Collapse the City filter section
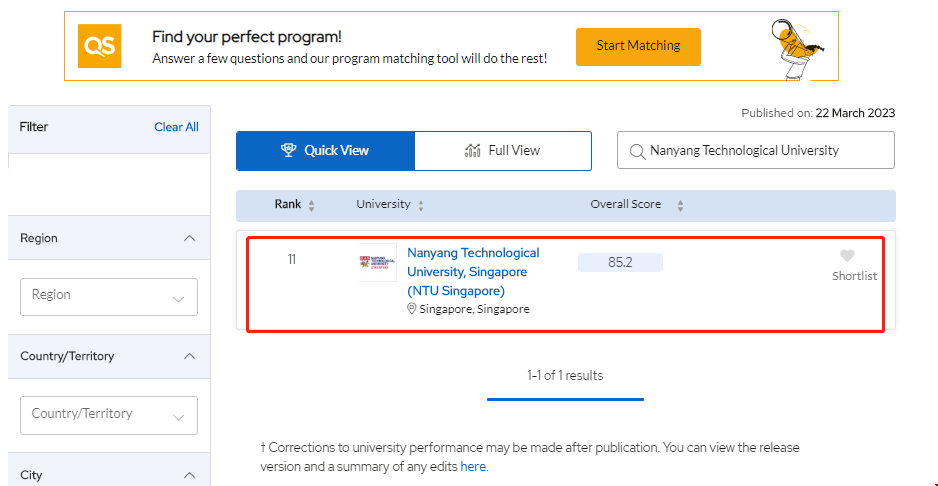The width and height of the screenshot is (938, 486). click(190, 475)
